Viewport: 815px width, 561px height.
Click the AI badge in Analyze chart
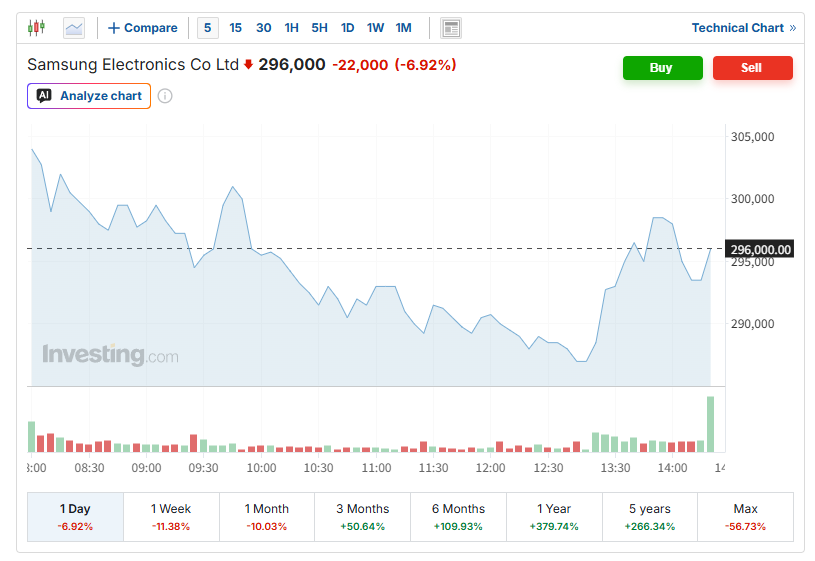[44, 96]
